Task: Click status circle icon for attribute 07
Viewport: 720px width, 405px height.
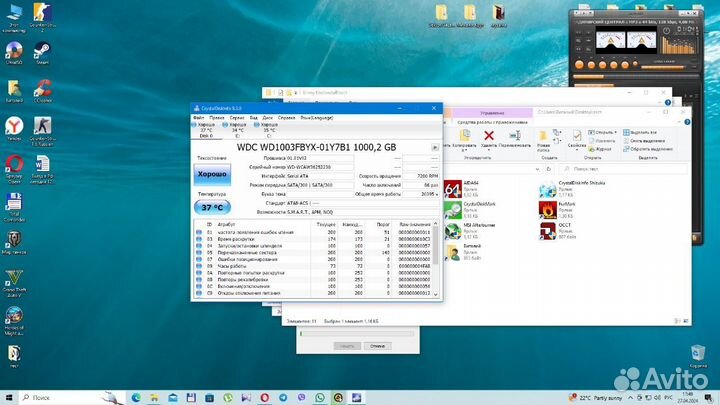Action: click(x=199, y=259)
